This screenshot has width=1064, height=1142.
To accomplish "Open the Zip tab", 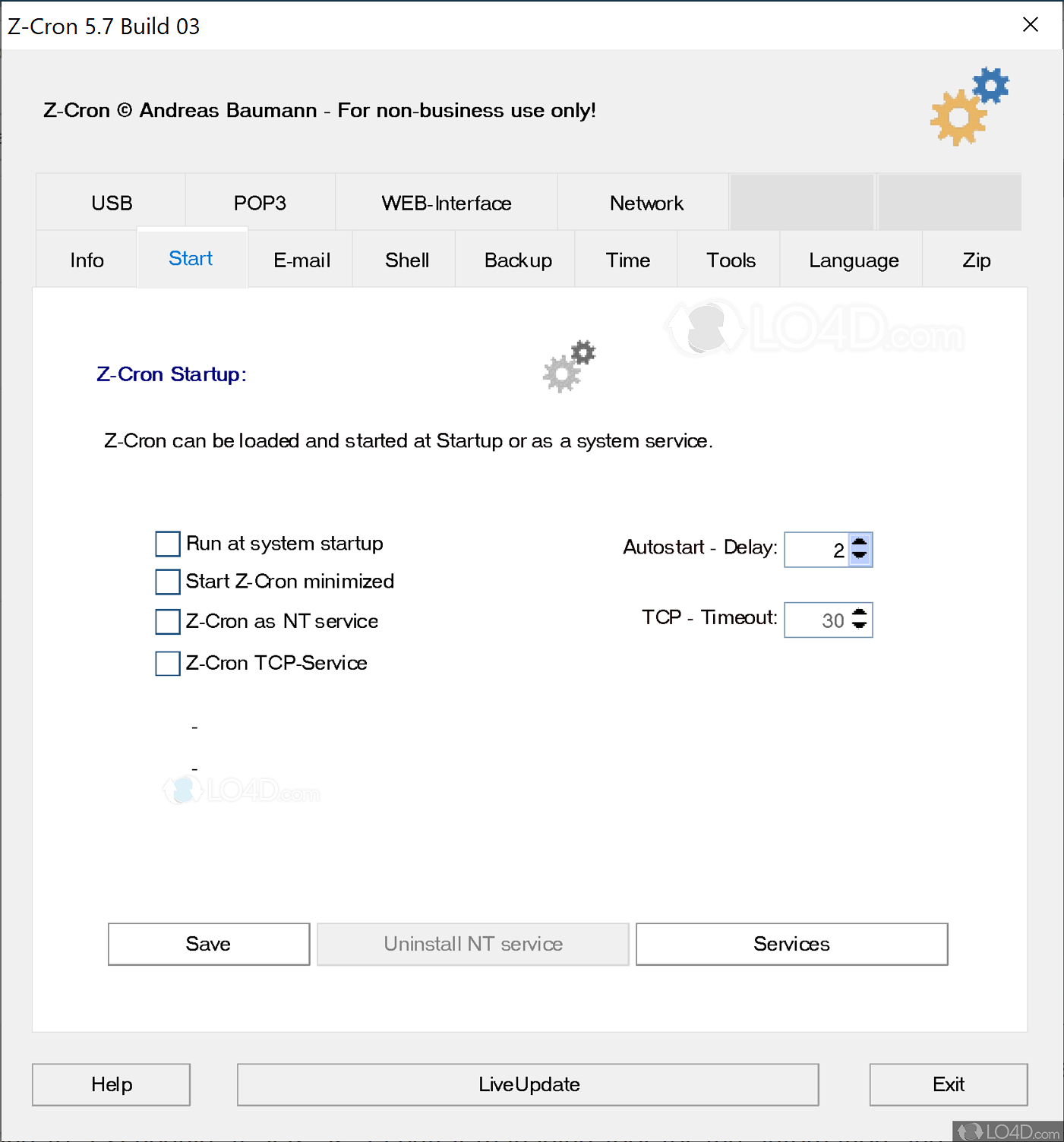I will 976,260.
